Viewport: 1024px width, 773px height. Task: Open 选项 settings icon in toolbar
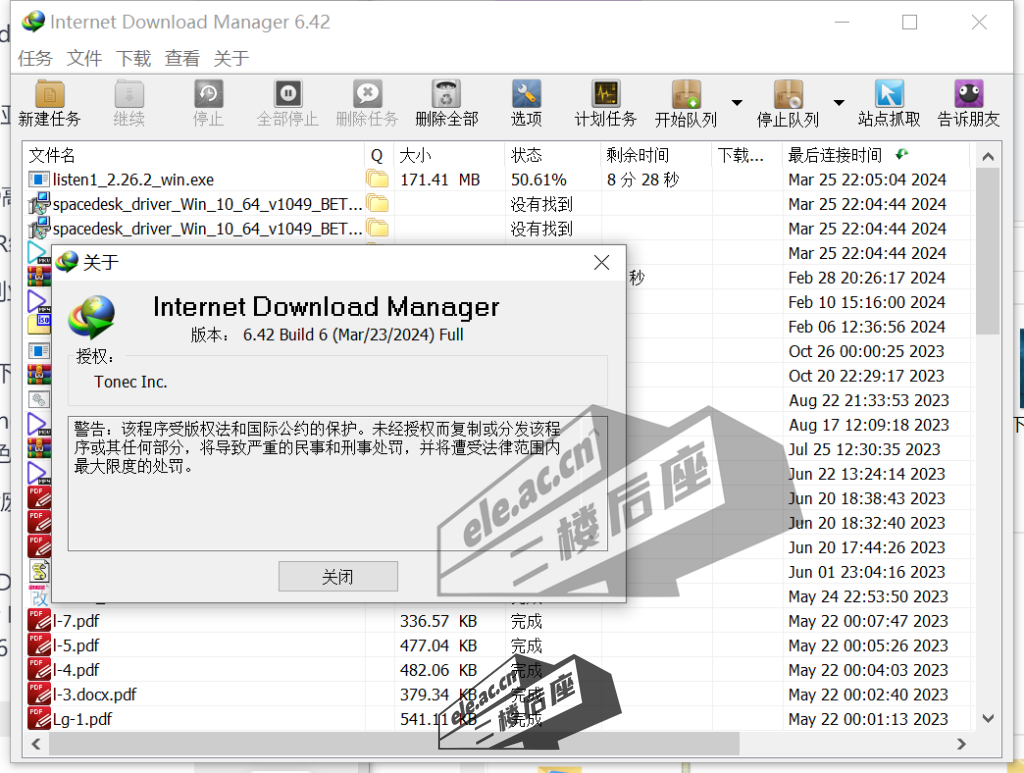tap(526, 95)
